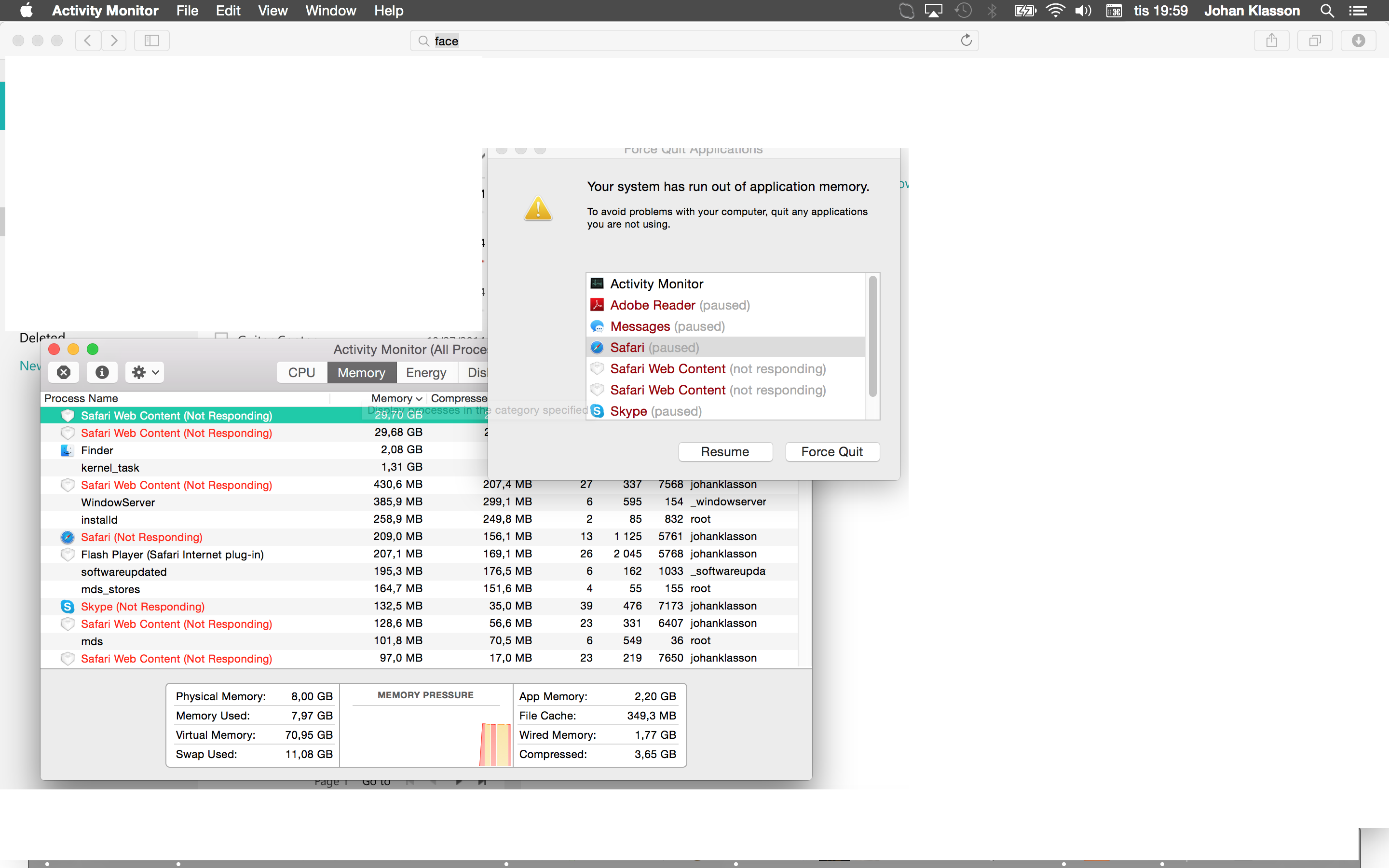Open the Activity Monitor menu
This screenshot has width=1389, height=868.
[105, 10]
